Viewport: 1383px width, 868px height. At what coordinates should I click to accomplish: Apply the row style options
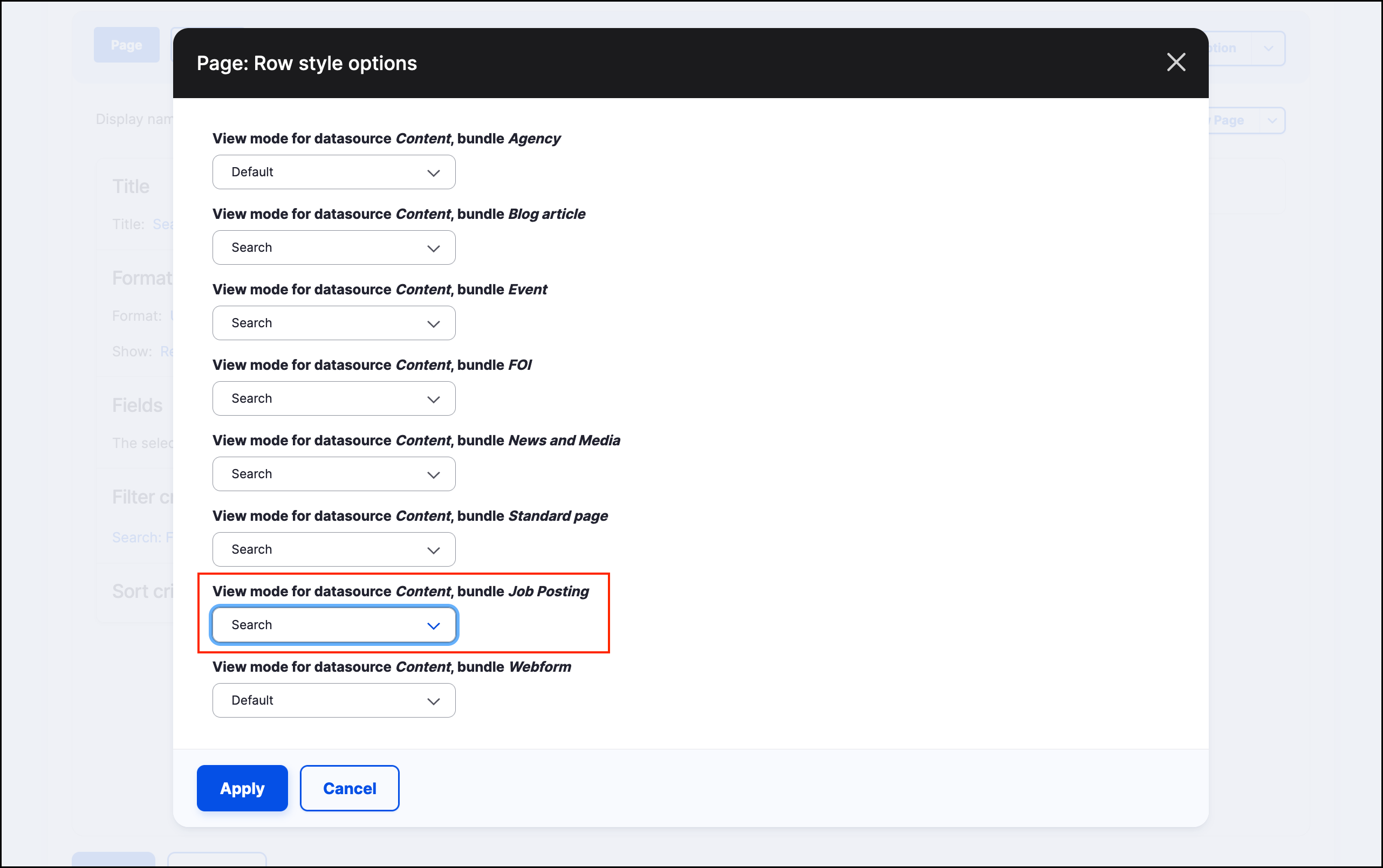click(x=242, y=788)
